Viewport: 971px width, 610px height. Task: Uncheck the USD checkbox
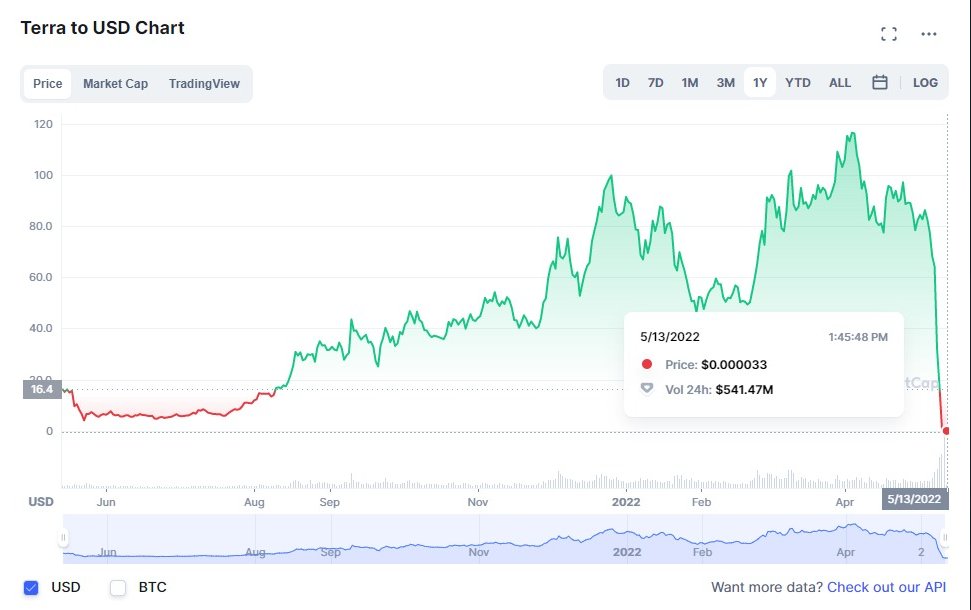[x=31, y=588]
